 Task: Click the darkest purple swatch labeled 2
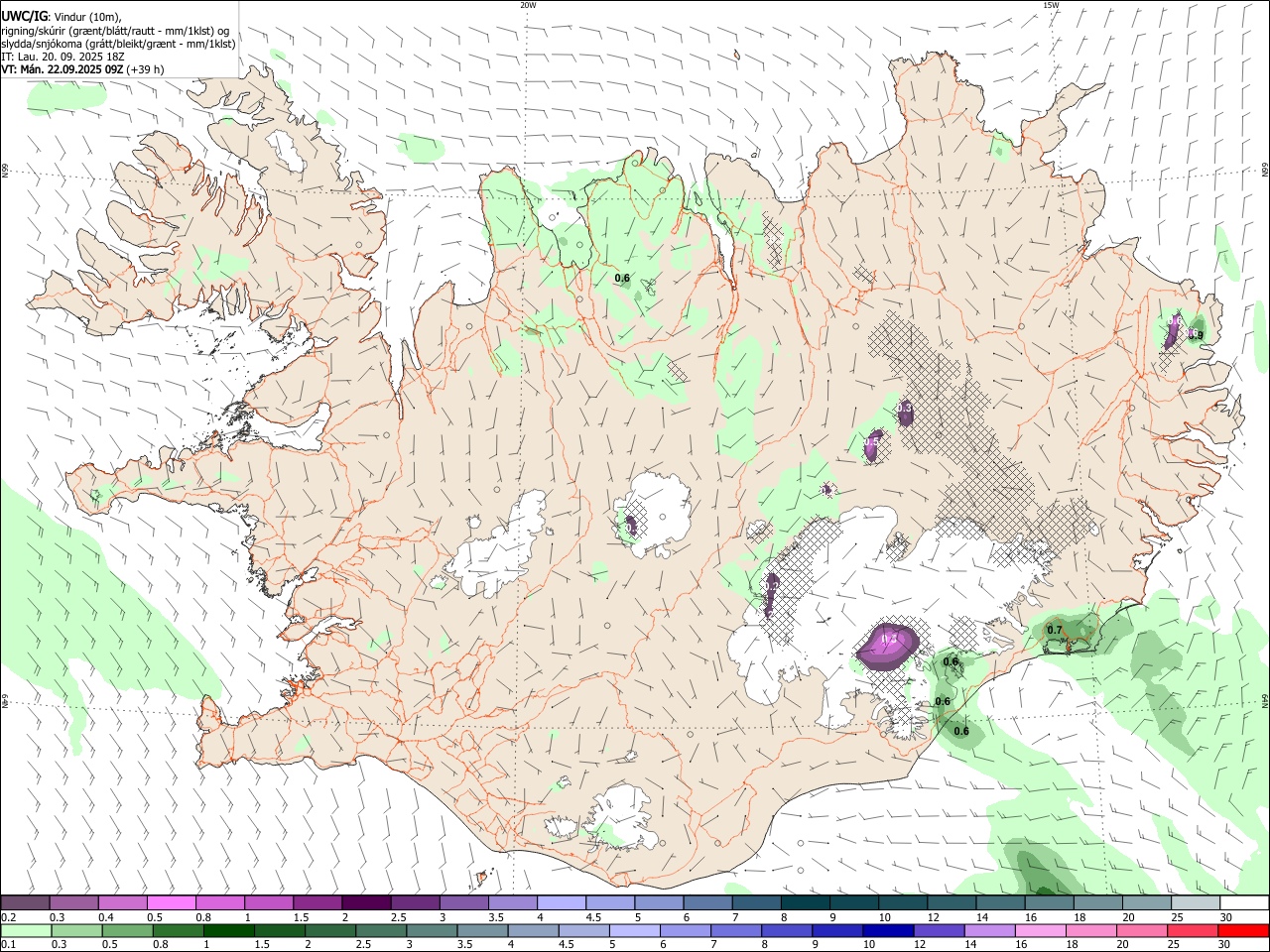point(366,903)
